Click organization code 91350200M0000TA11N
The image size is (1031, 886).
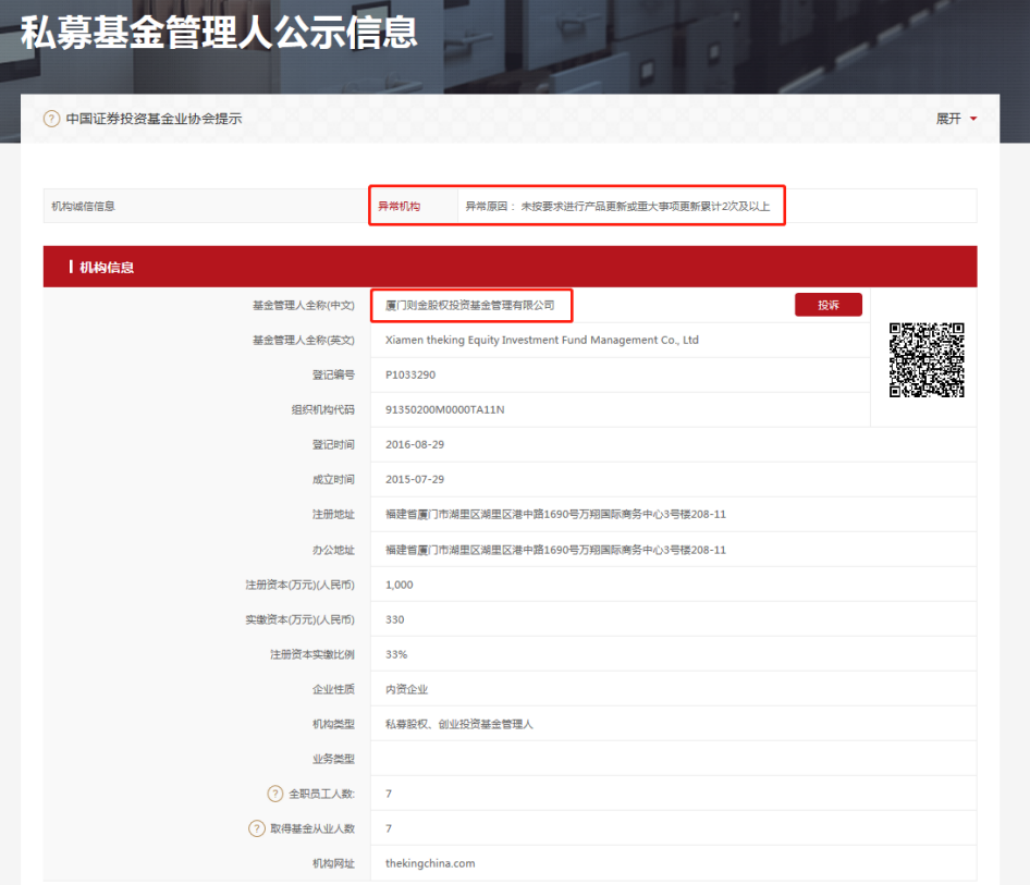(445, 410)
